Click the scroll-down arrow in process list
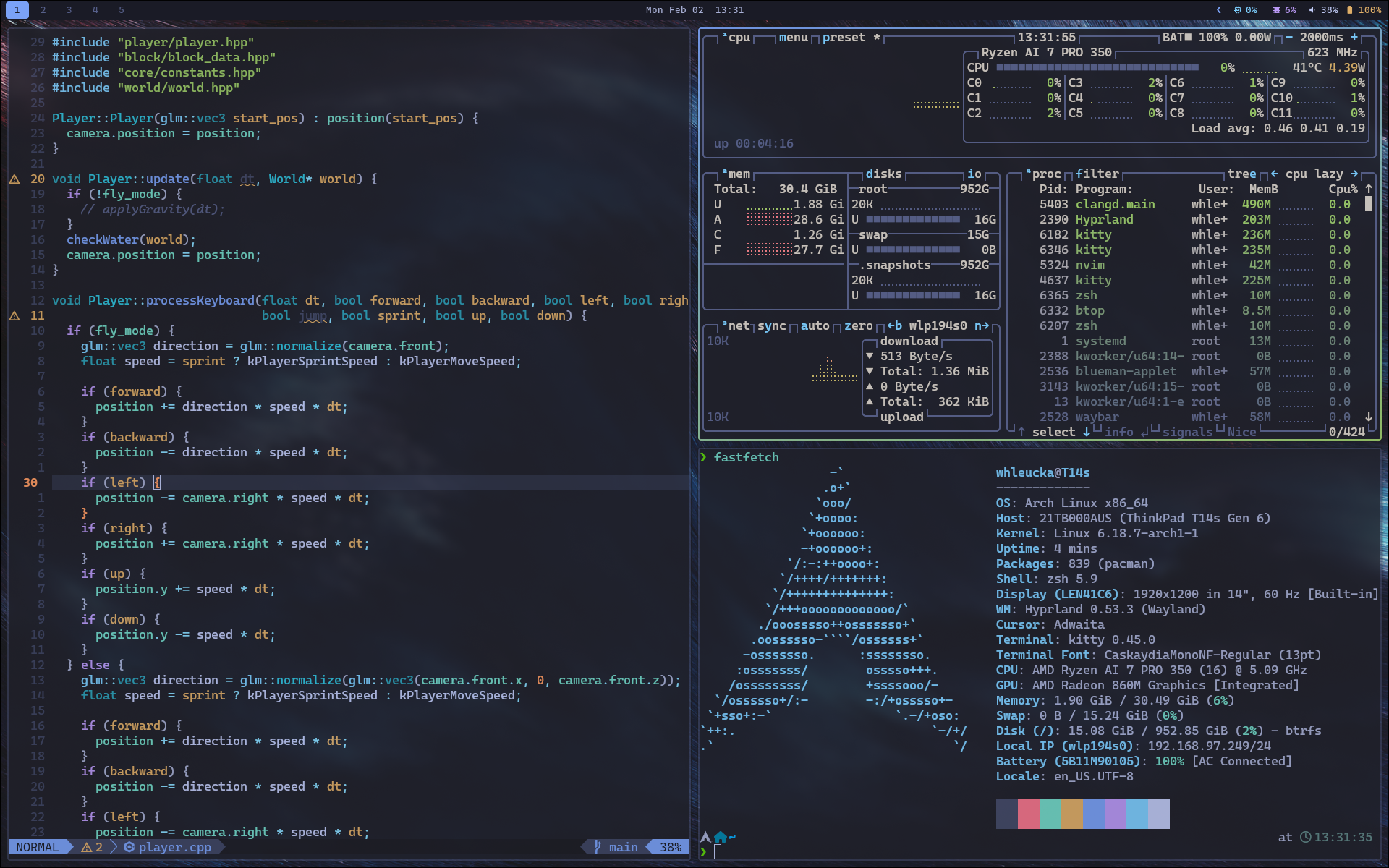This screenshot has height=868, width=1389. 1368,417
